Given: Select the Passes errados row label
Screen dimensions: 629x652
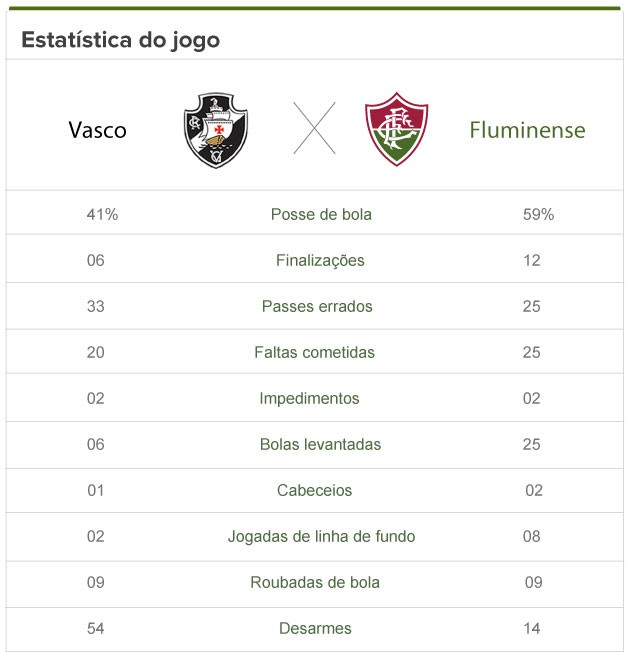Looking at the screenshot, I should coord(317,306).
